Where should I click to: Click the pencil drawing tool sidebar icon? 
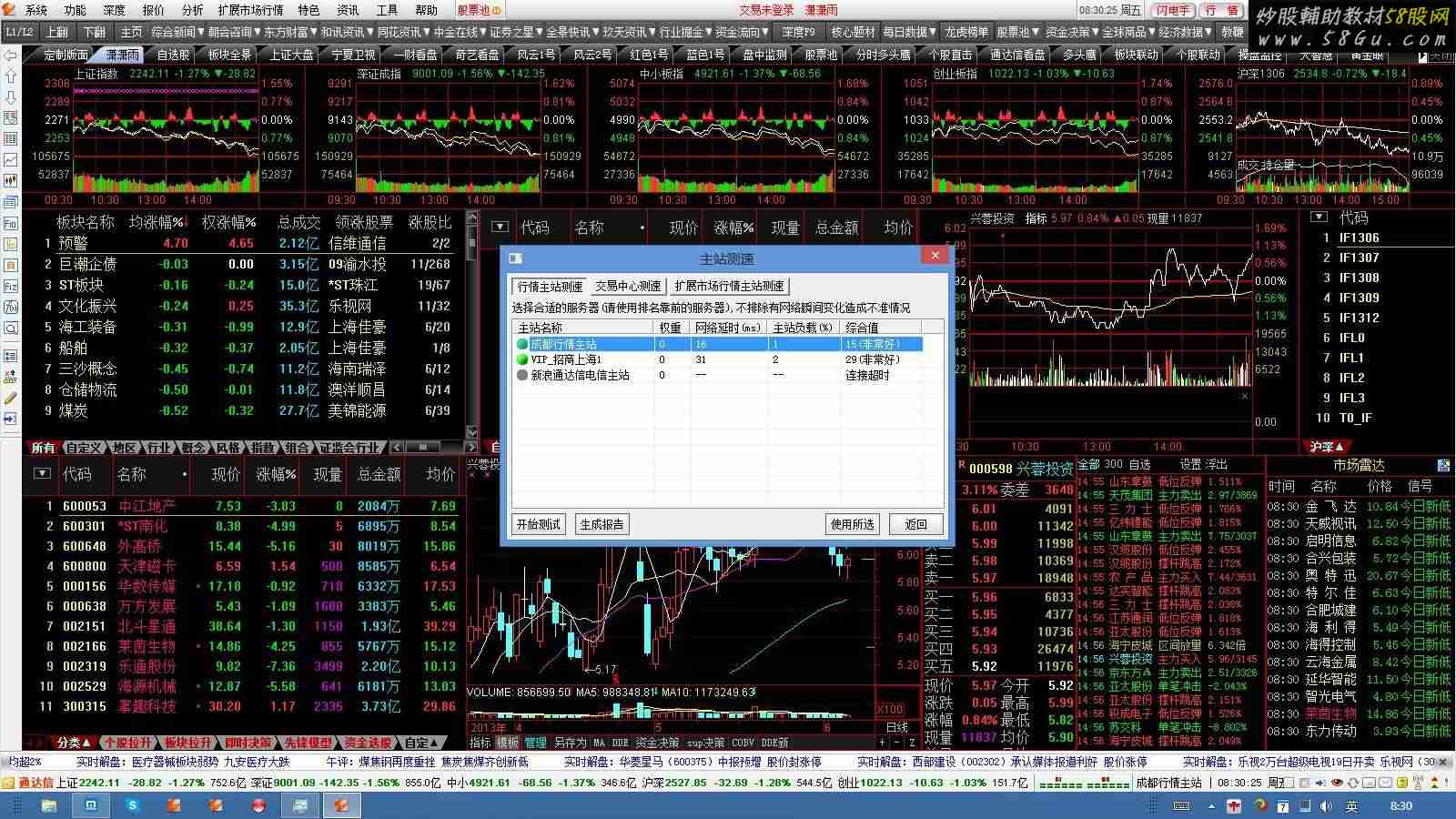pos(11,398)
